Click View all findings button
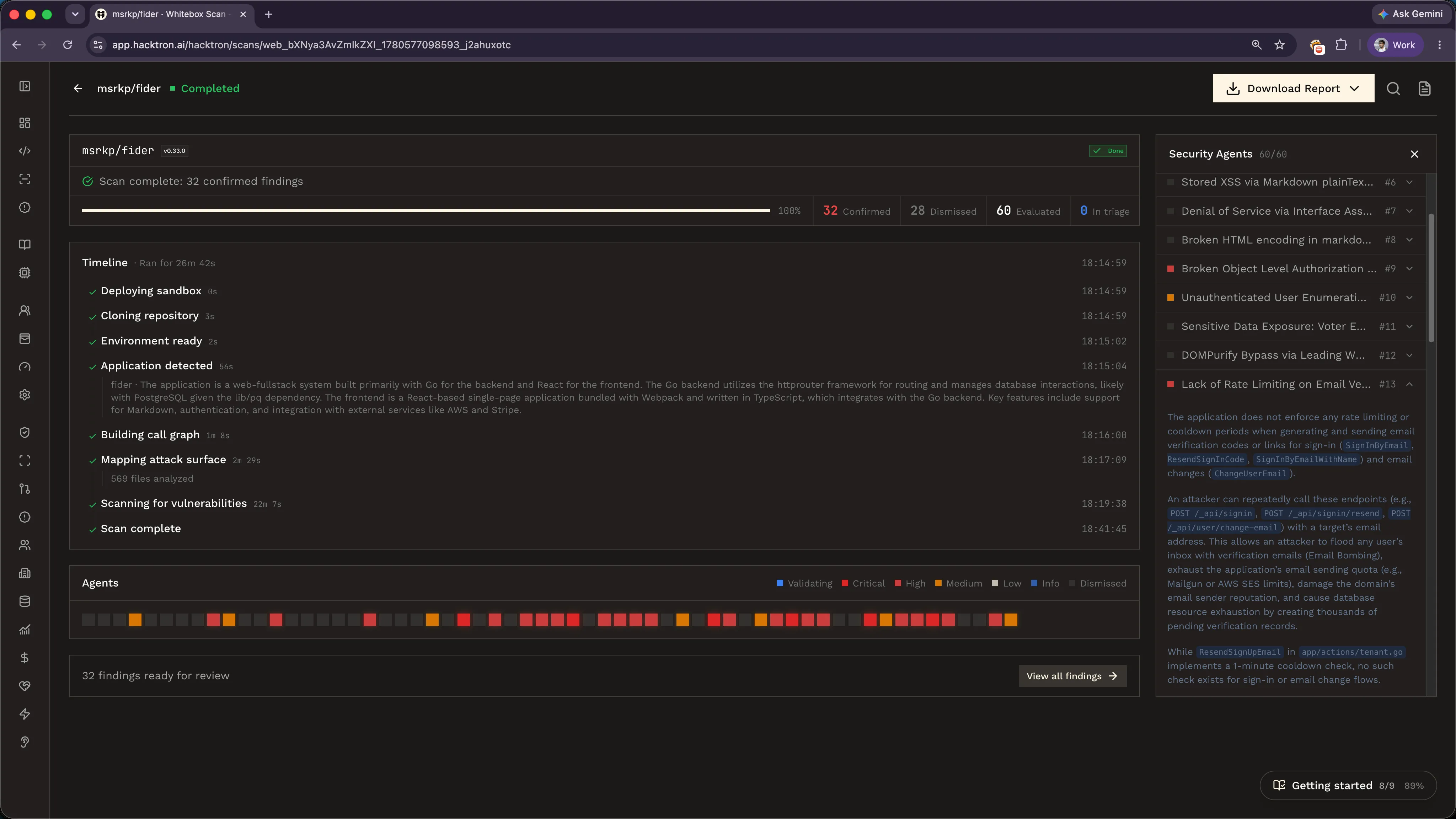Viewport: 1456px width, 819px height. (x=1072, y=676)
